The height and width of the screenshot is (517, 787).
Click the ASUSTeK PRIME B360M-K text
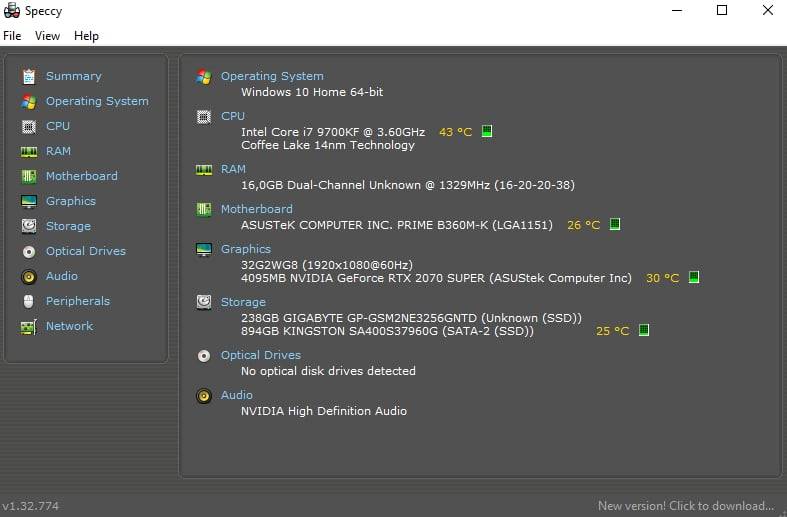(x=397, y=225)
